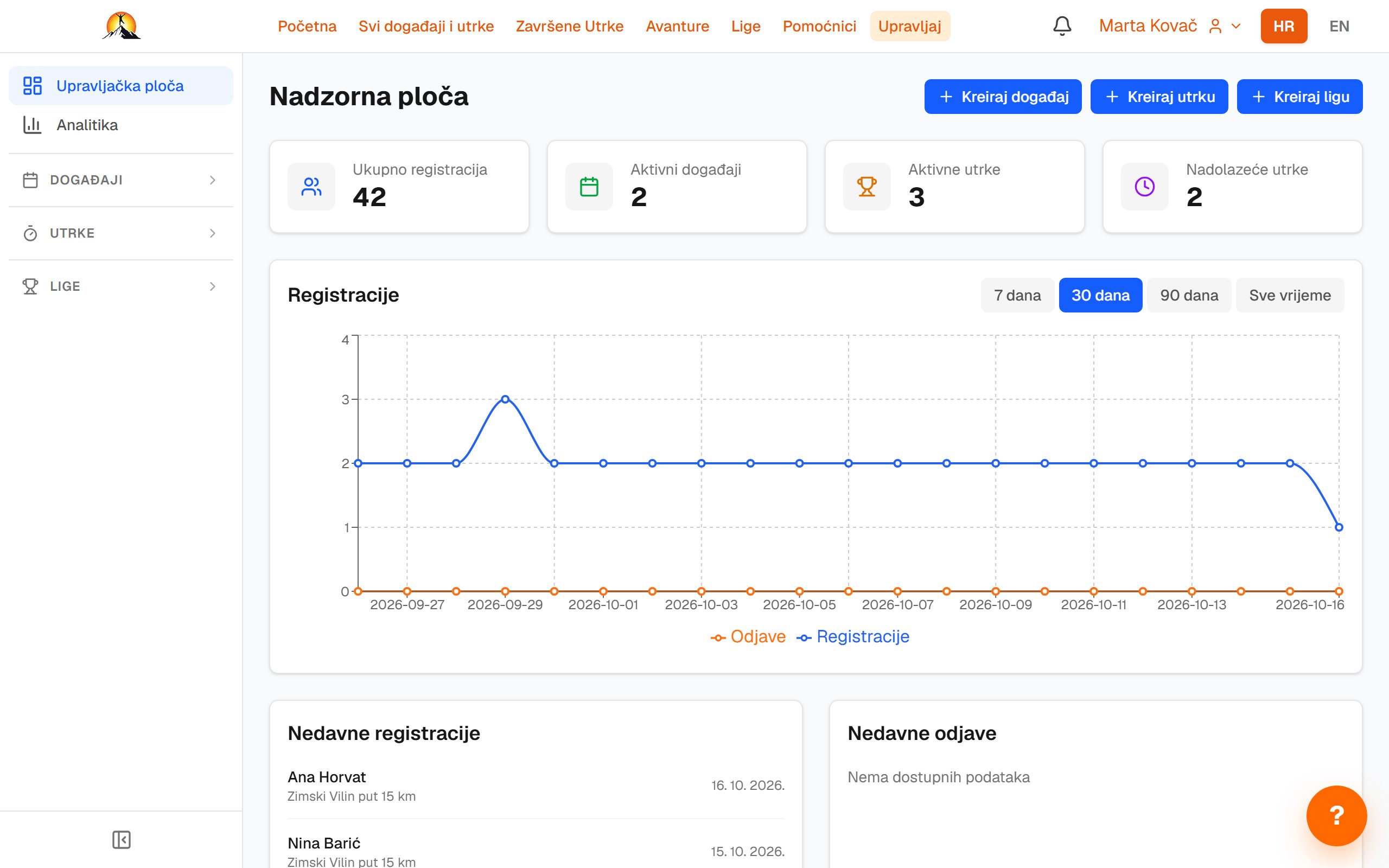The height and width of the screenshot is (868, 1389).
Task: Click the user profile icon next to Marta Kovač
Action: [1215, 27]
